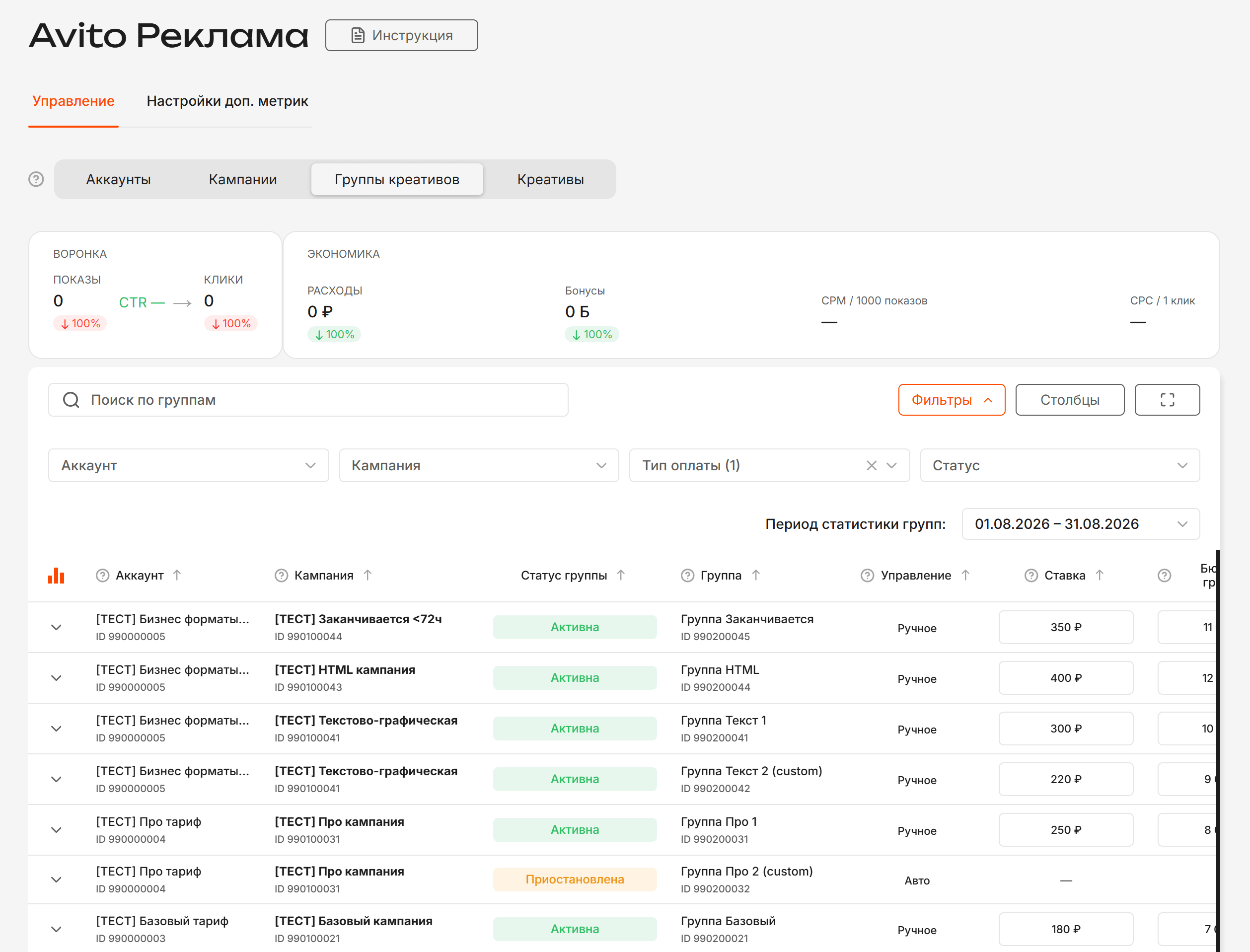
Task: Edit the 180 ₽ bid field
Action: click(x=1066, y=929)
